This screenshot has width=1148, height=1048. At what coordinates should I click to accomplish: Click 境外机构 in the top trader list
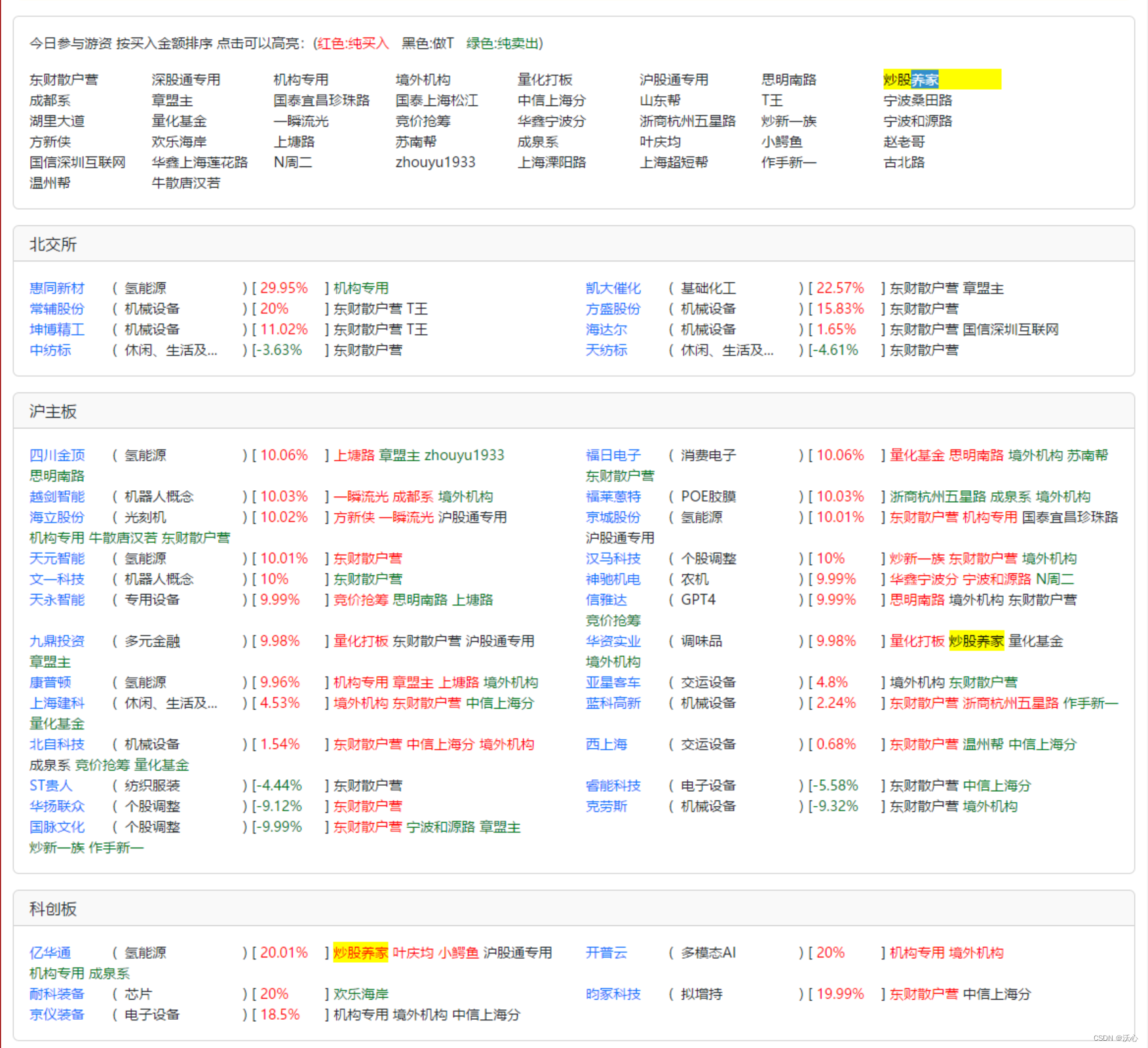pyautogui.click(x=423, y=79)
